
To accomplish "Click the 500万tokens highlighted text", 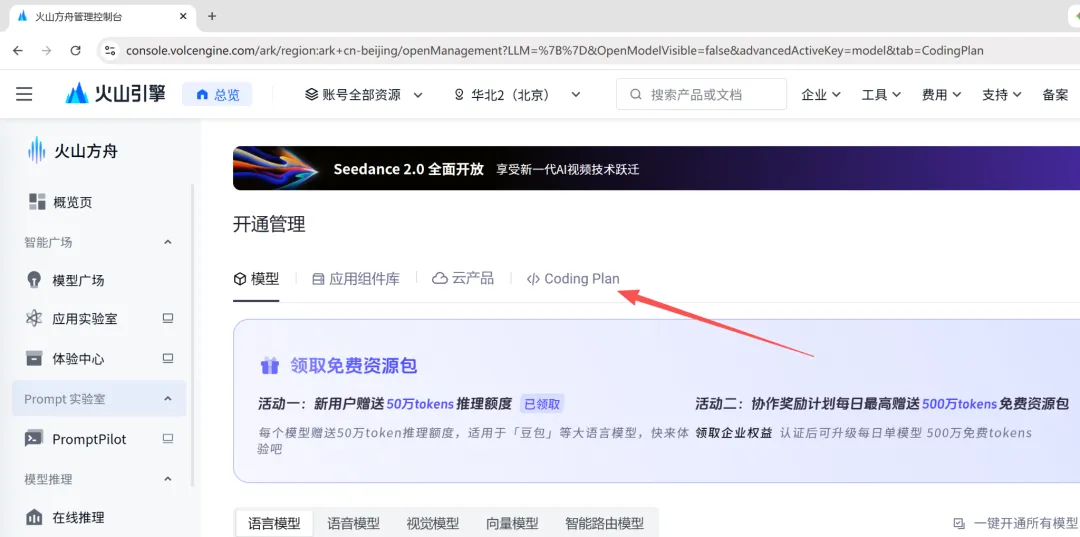I will 959,404.
